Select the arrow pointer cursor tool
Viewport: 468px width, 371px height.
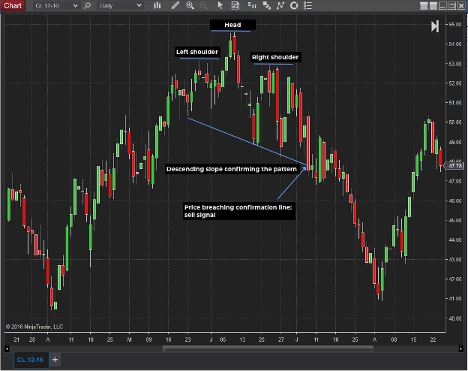[x=220, y=6]
